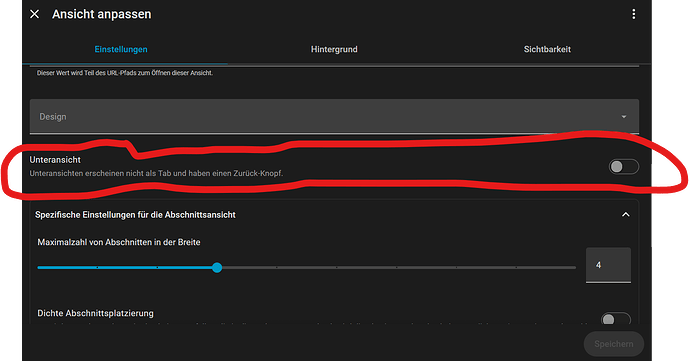Open the Design dropdown
This screenshot has width=690, height=361.
tap(334, 117)
